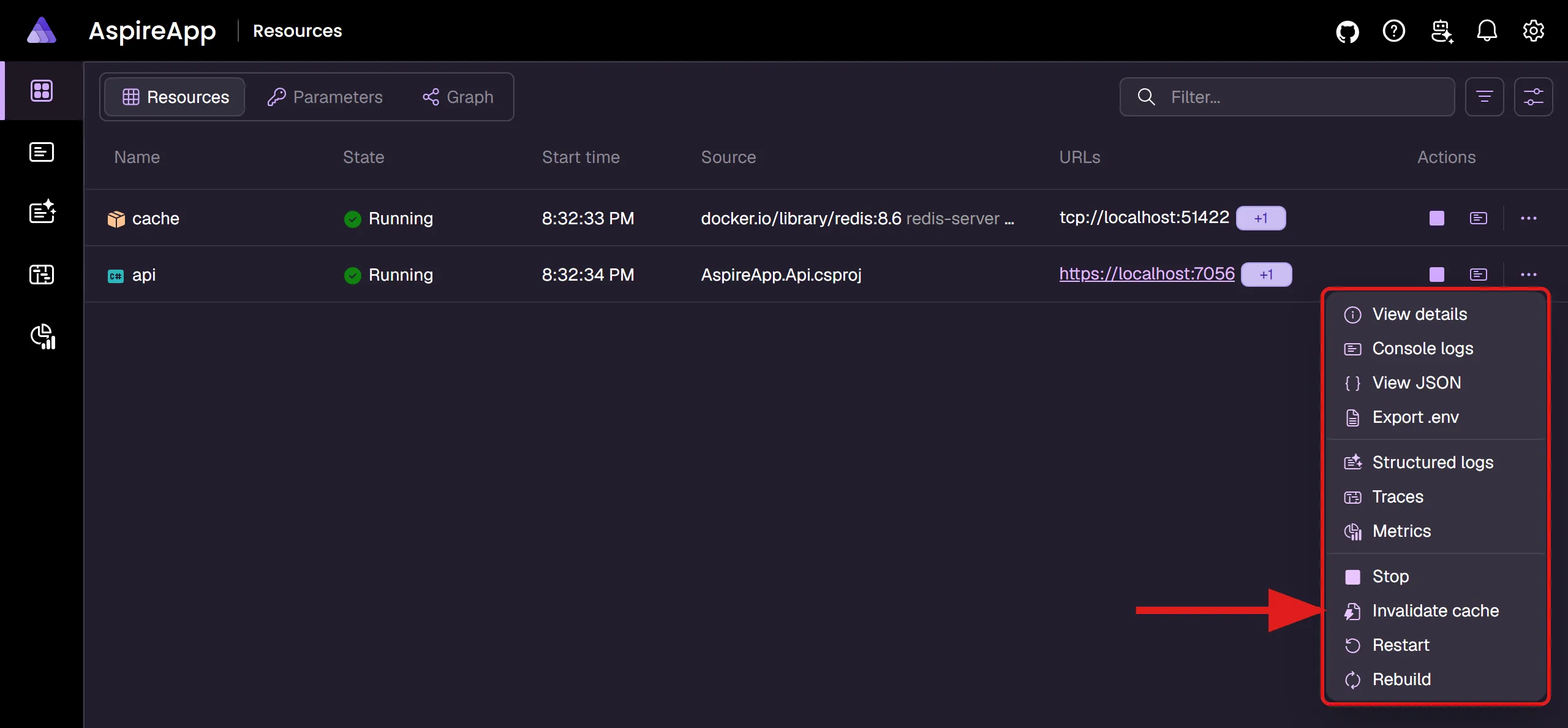The image size is (1568, 728).
Task: Open https://localhost:7056 link
Action: tap(1147, 274)
